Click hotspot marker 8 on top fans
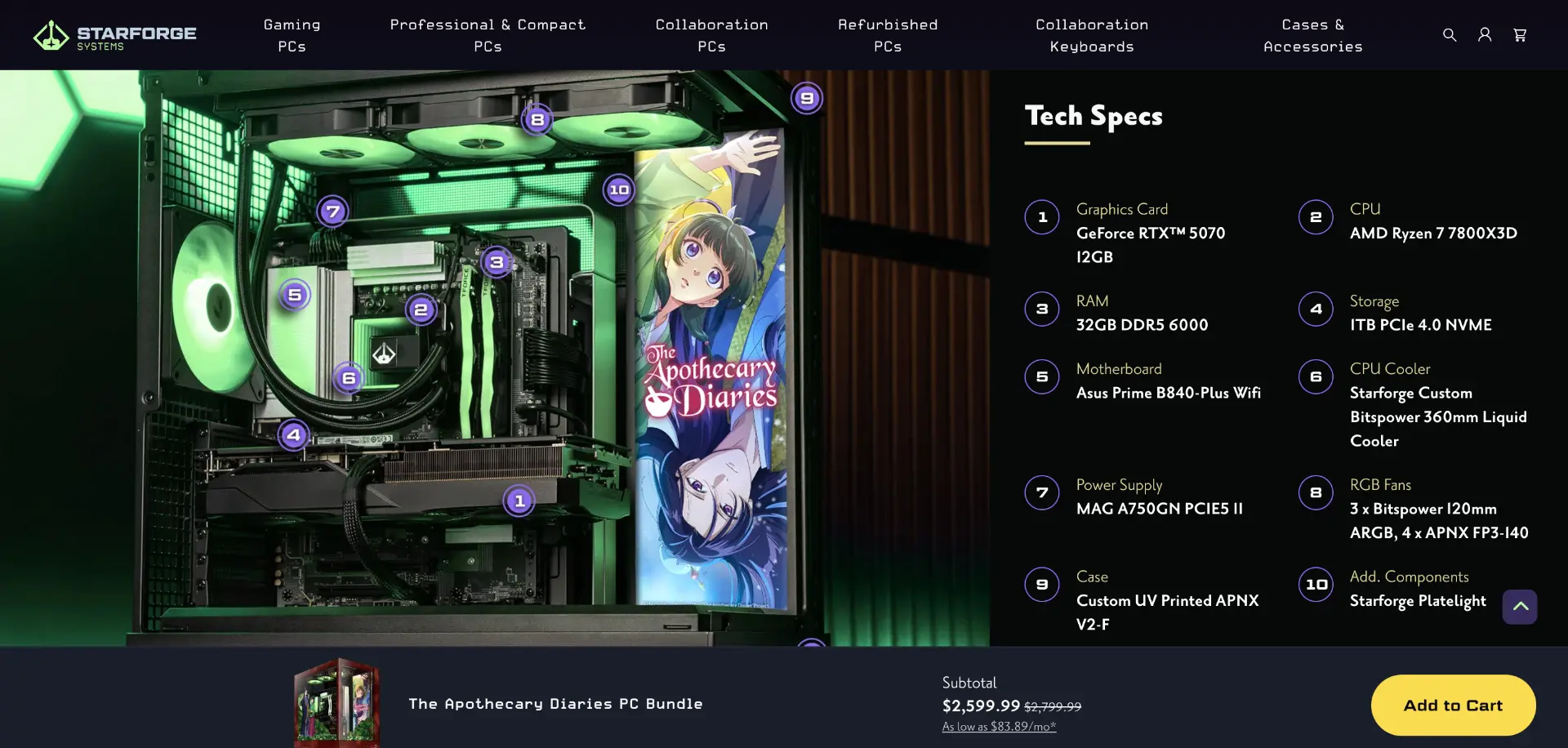This screenshot has width=1568, height=748. 537,120
